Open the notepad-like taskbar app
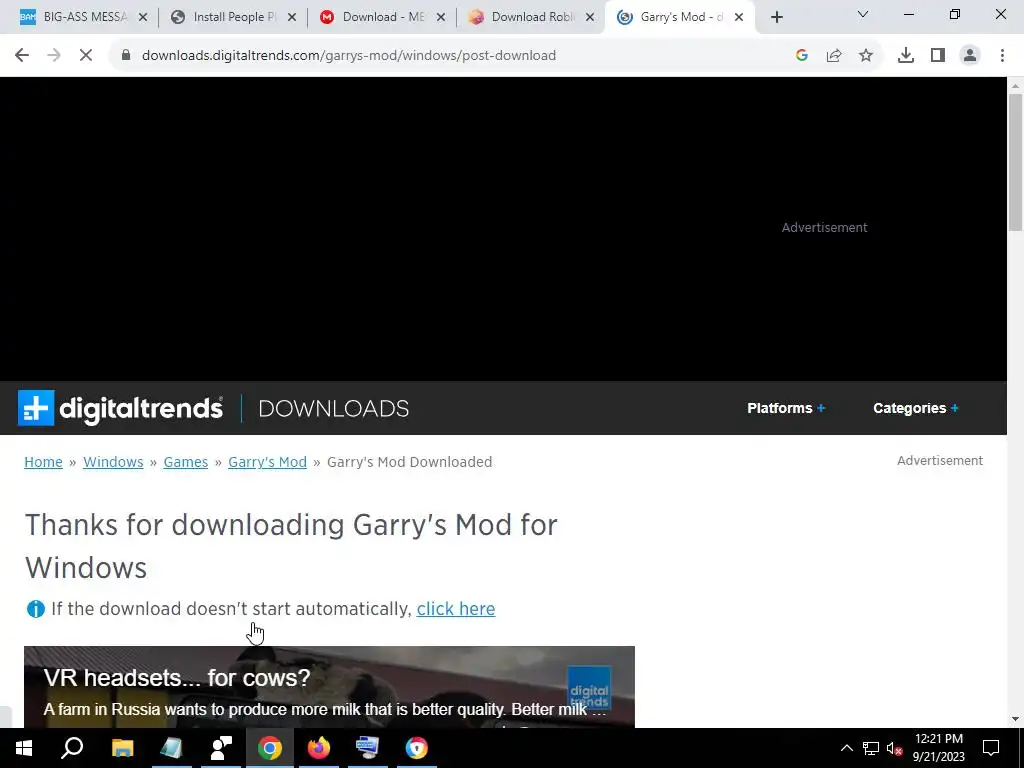The height and width of the screenshot is (768, 1024). pos(172,748)
